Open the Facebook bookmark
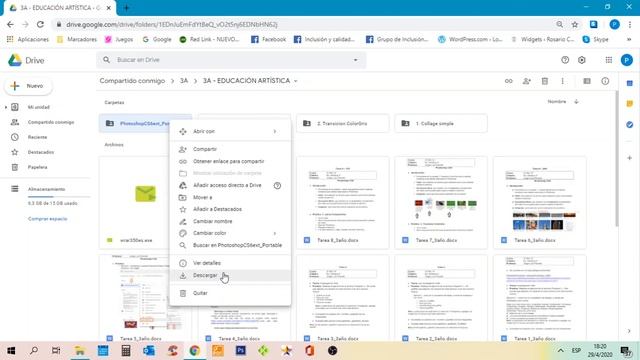 coord(268,39)
